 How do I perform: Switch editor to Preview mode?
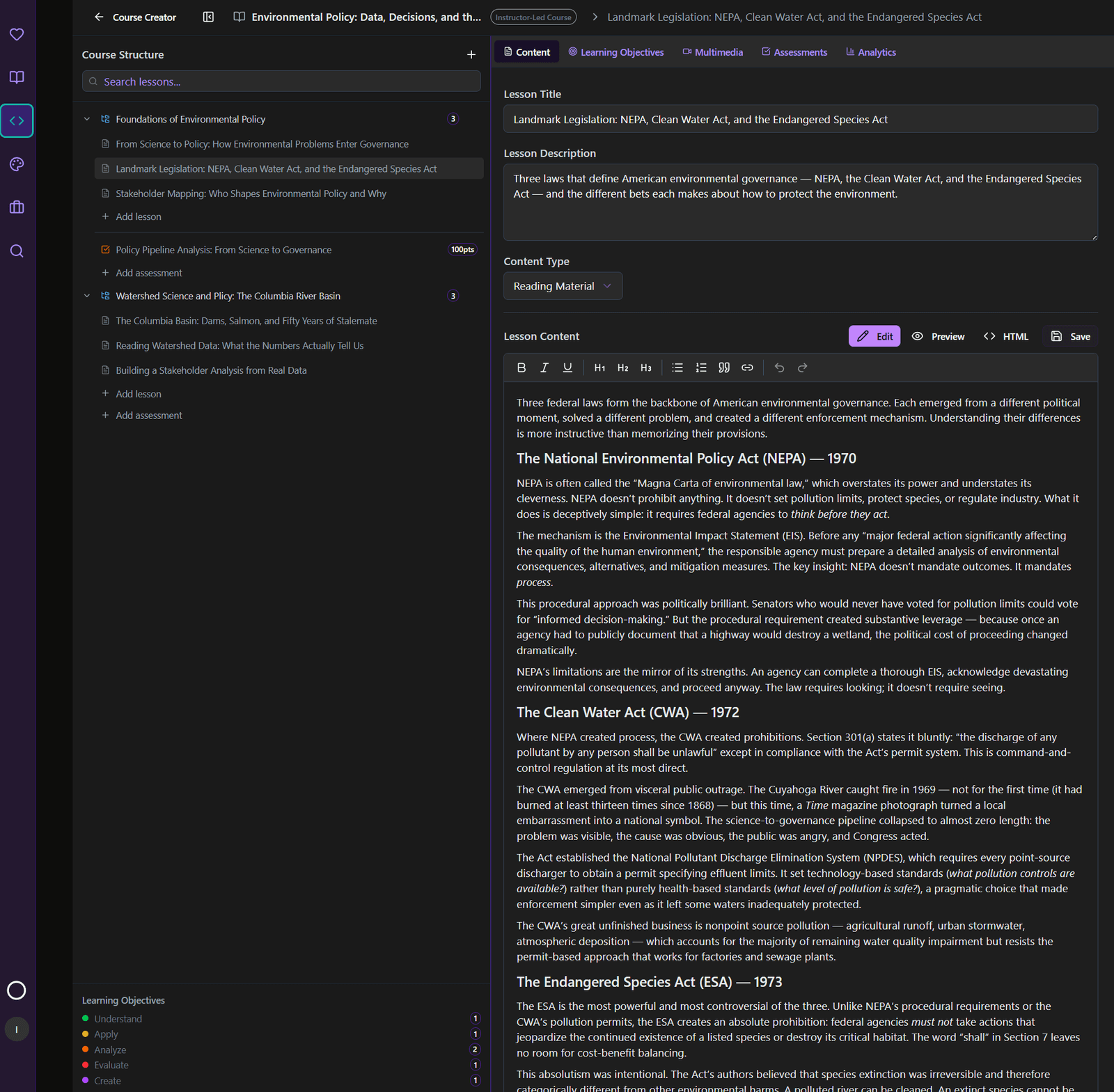click(938, 336)
